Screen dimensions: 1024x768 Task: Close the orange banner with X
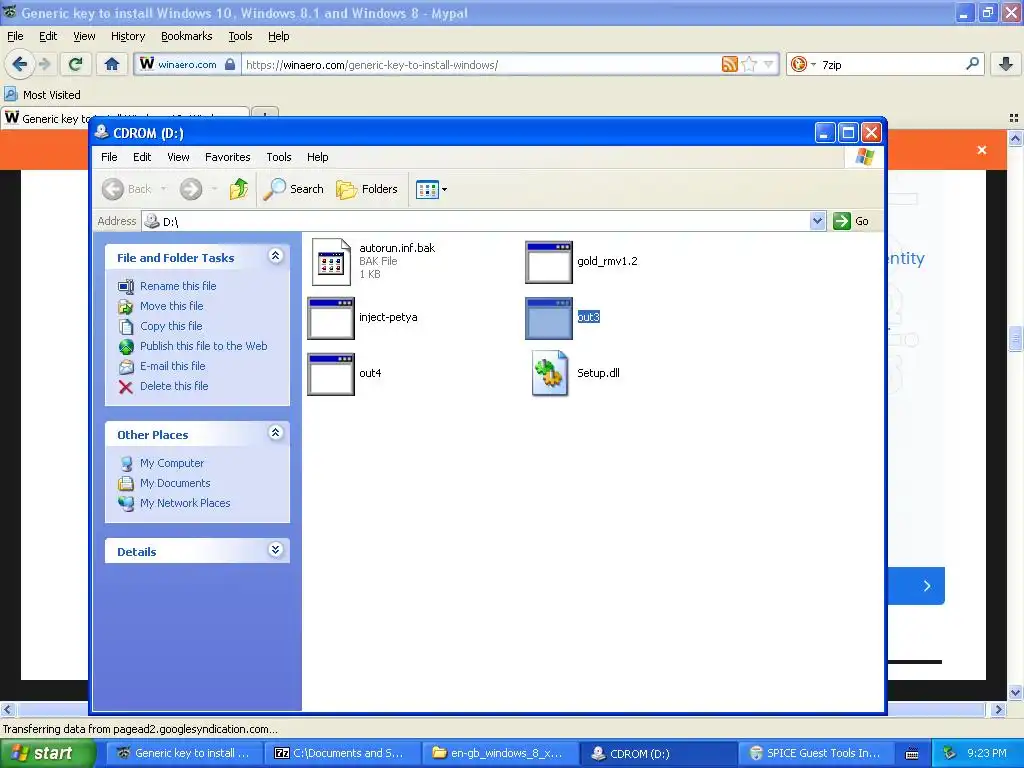click(x=982, y=150)
